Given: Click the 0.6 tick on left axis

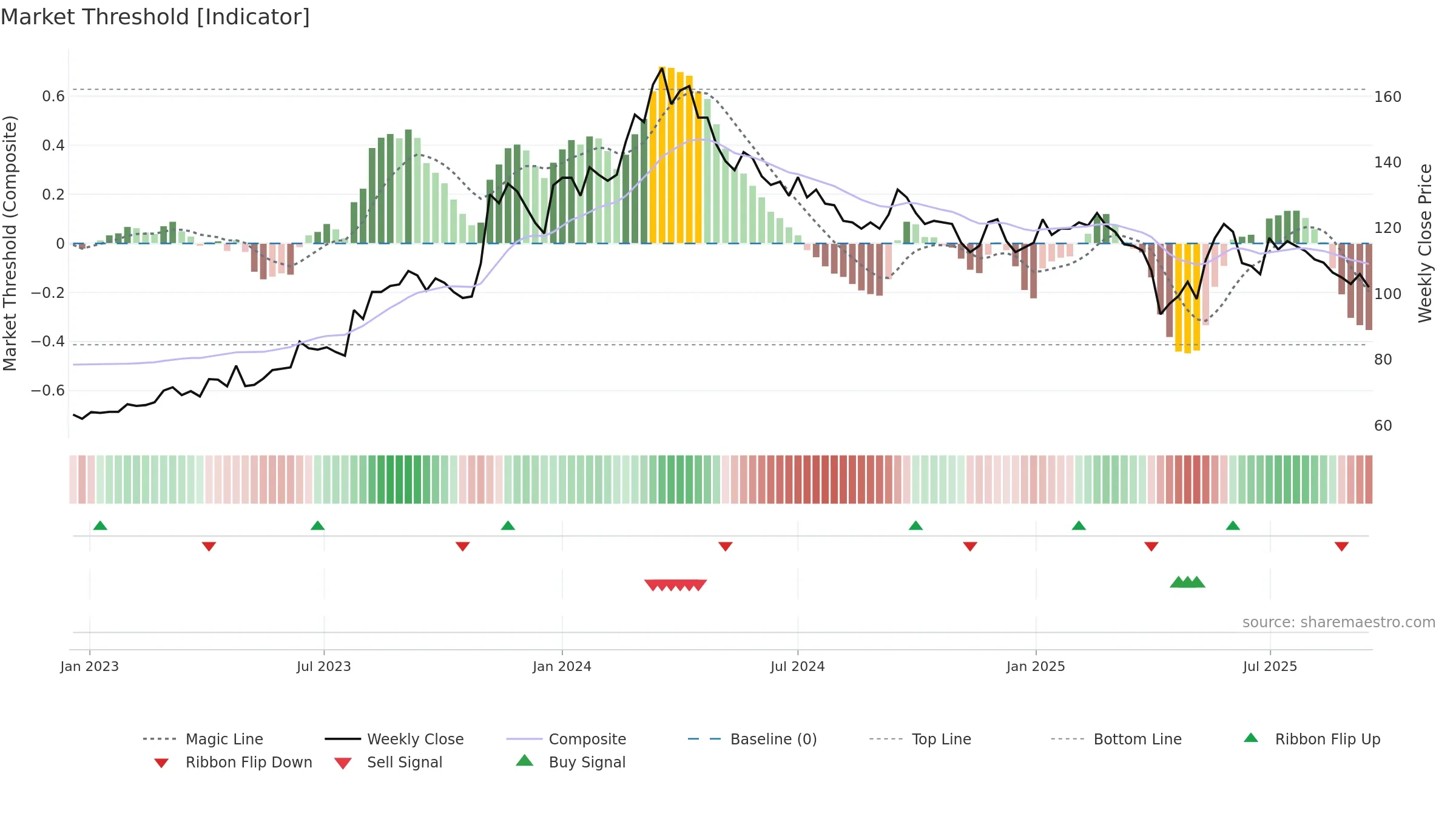Looking at the screenshot, I should 53,96.
